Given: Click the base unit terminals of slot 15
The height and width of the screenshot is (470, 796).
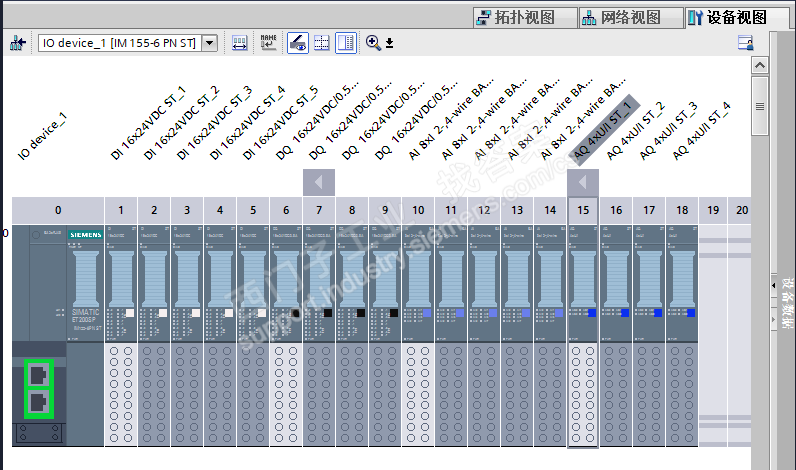Looking at the screenshot, I should (583, 395).
